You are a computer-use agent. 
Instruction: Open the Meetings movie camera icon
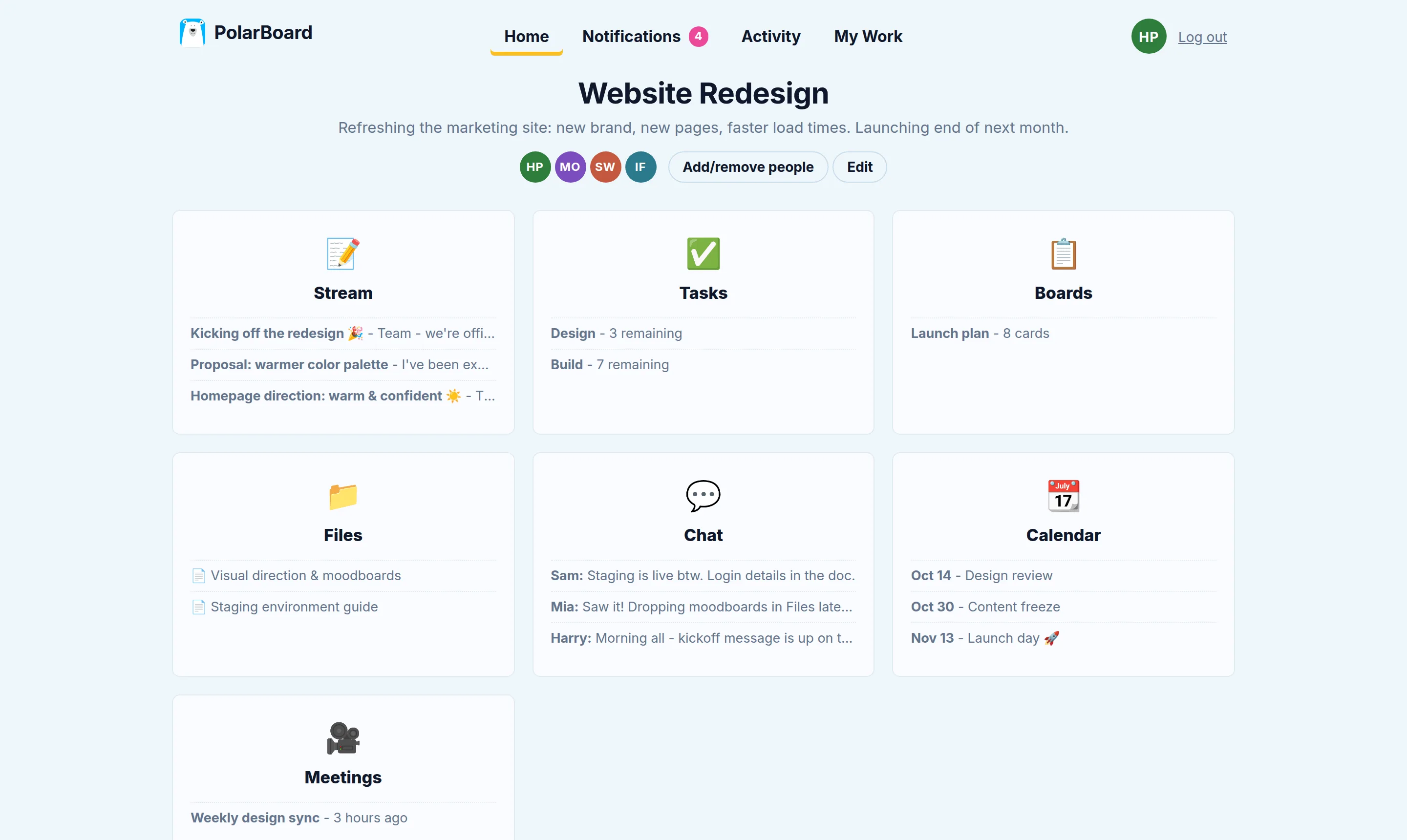342,738
